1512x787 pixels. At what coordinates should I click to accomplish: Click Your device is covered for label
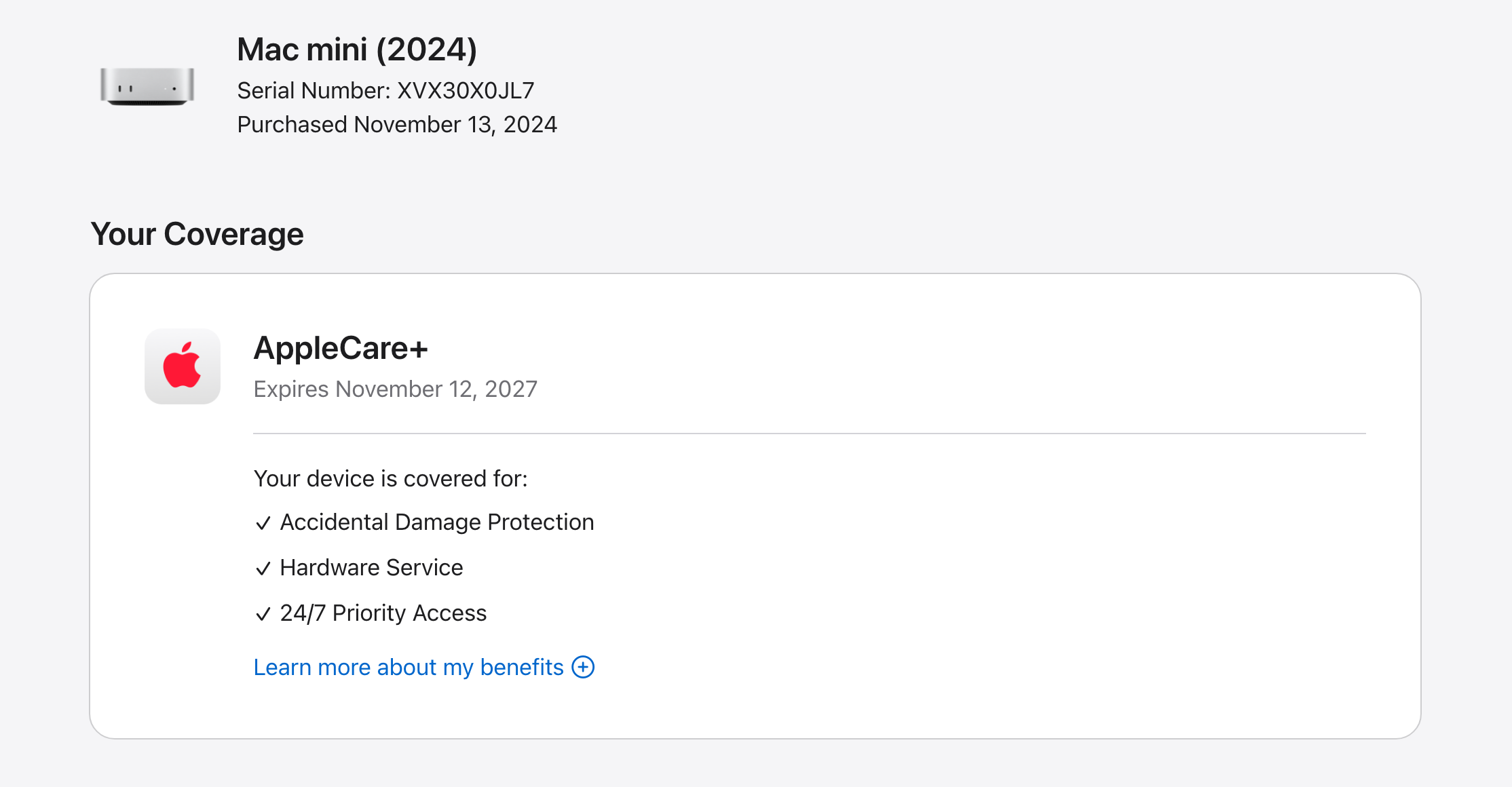pyautogui.click(x=391, y=479)
